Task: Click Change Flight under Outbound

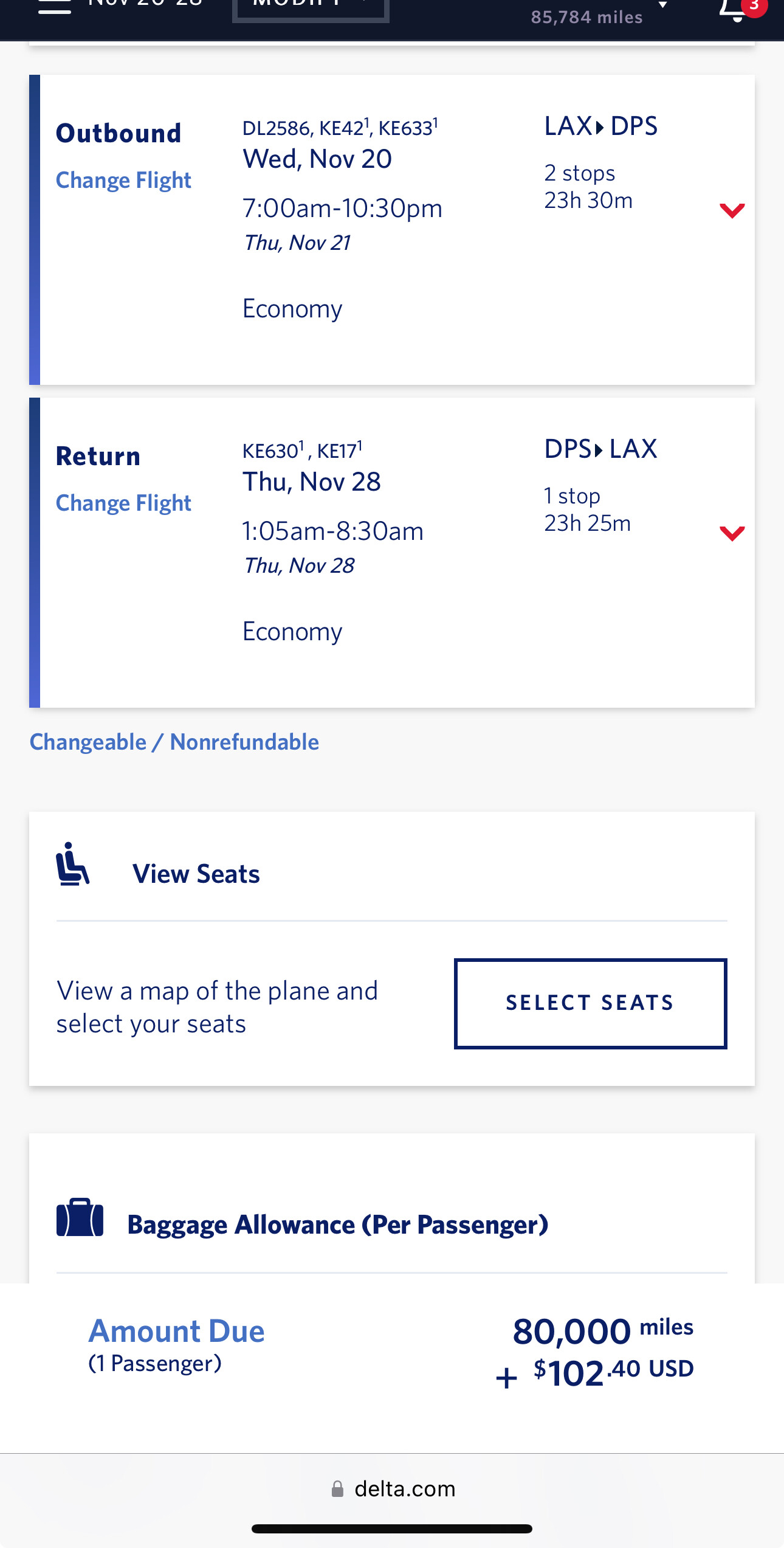Action: coord(123,180)
